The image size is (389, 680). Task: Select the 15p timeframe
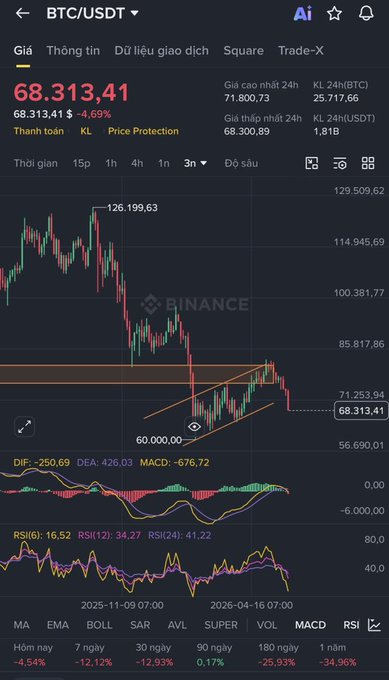pyautogui.click(x=82, y=163)
